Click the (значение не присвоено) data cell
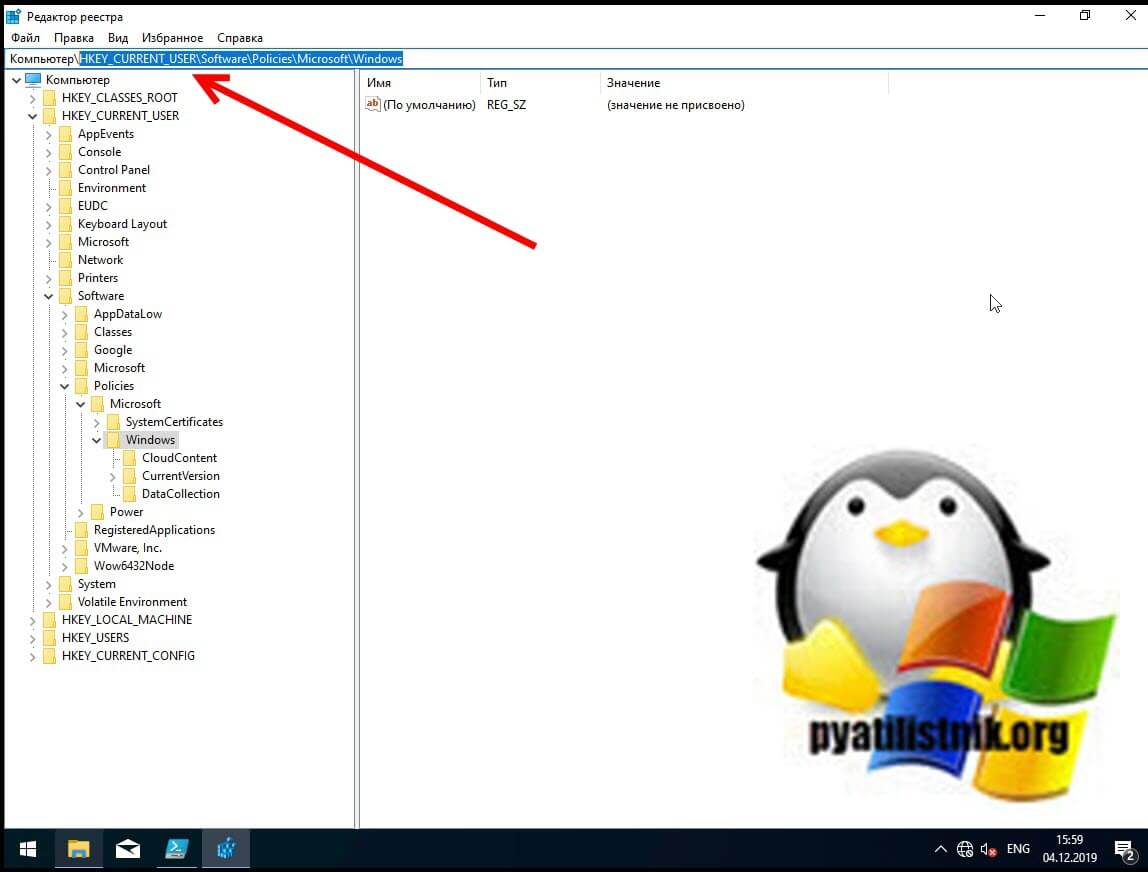 click(x=676, y=105)
